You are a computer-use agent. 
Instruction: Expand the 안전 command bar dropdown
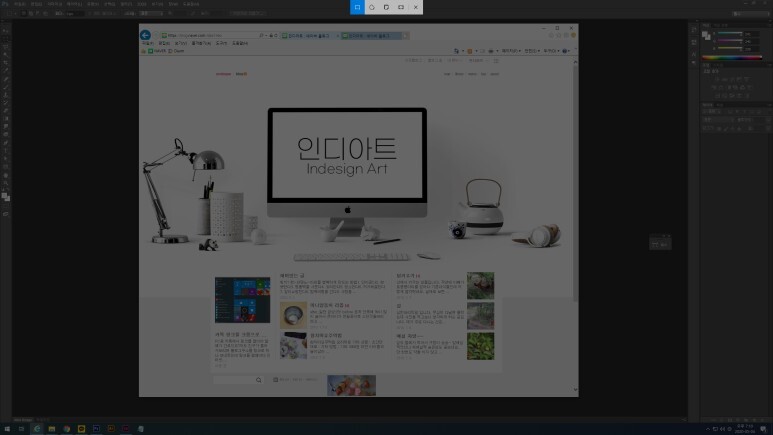[531, 51]
